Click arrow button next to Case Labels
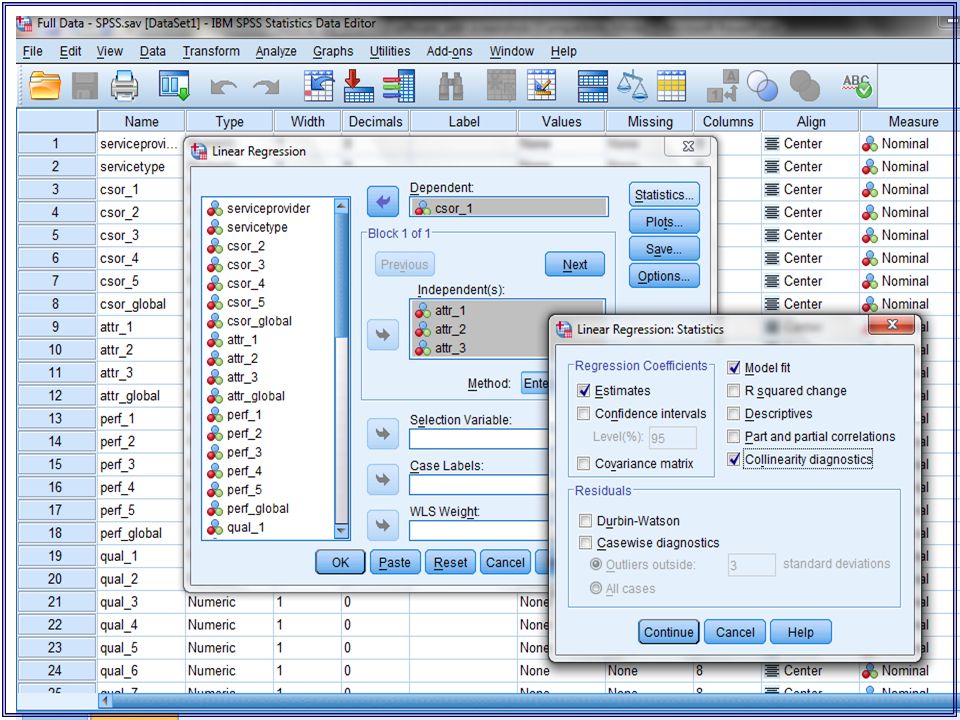Image resolution: width=960 pixels, height=720 pixels. 383,479
